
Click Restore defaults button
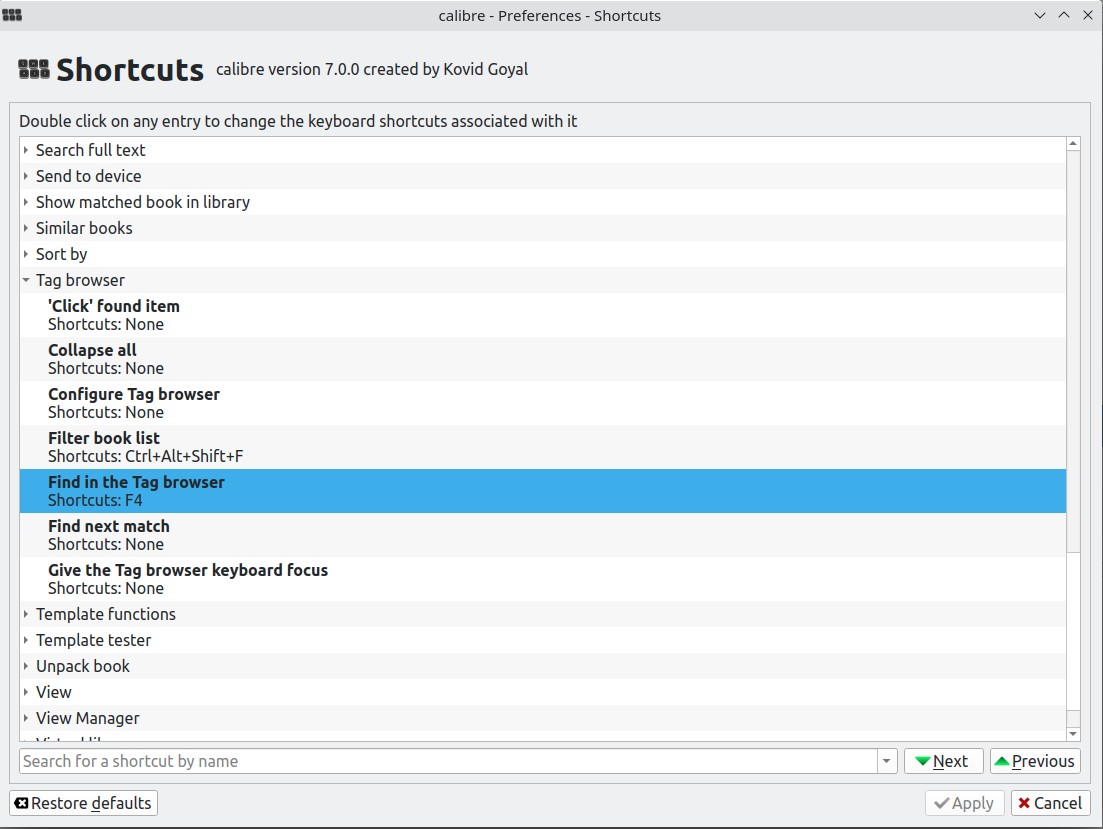point(83,803)
